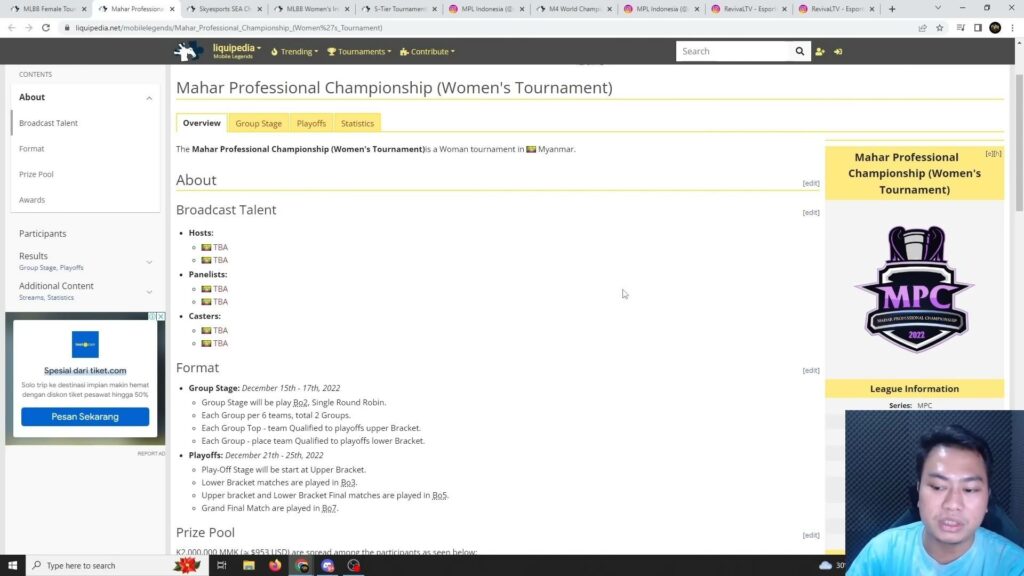Click the edit link beside Format heading
Viewport: 1024px width, 576px height.
(x=810, y=370)
